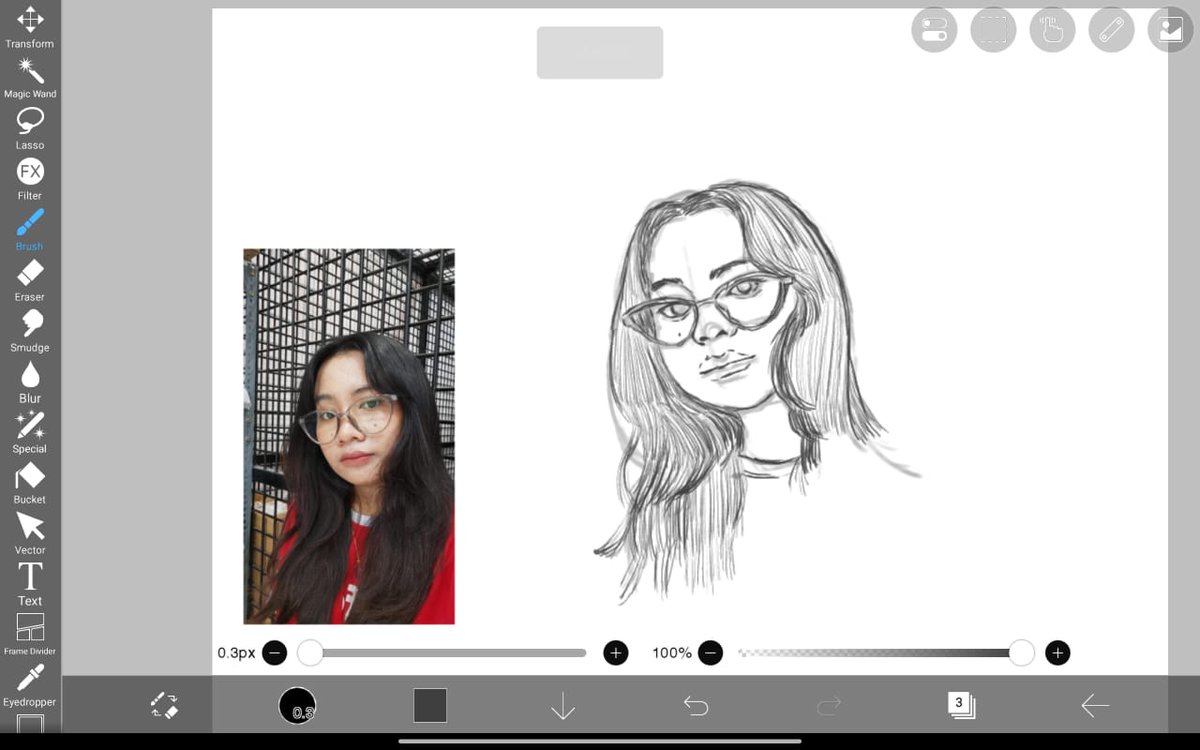Select the Smudge tool
1200x750 pixels.
30,331
